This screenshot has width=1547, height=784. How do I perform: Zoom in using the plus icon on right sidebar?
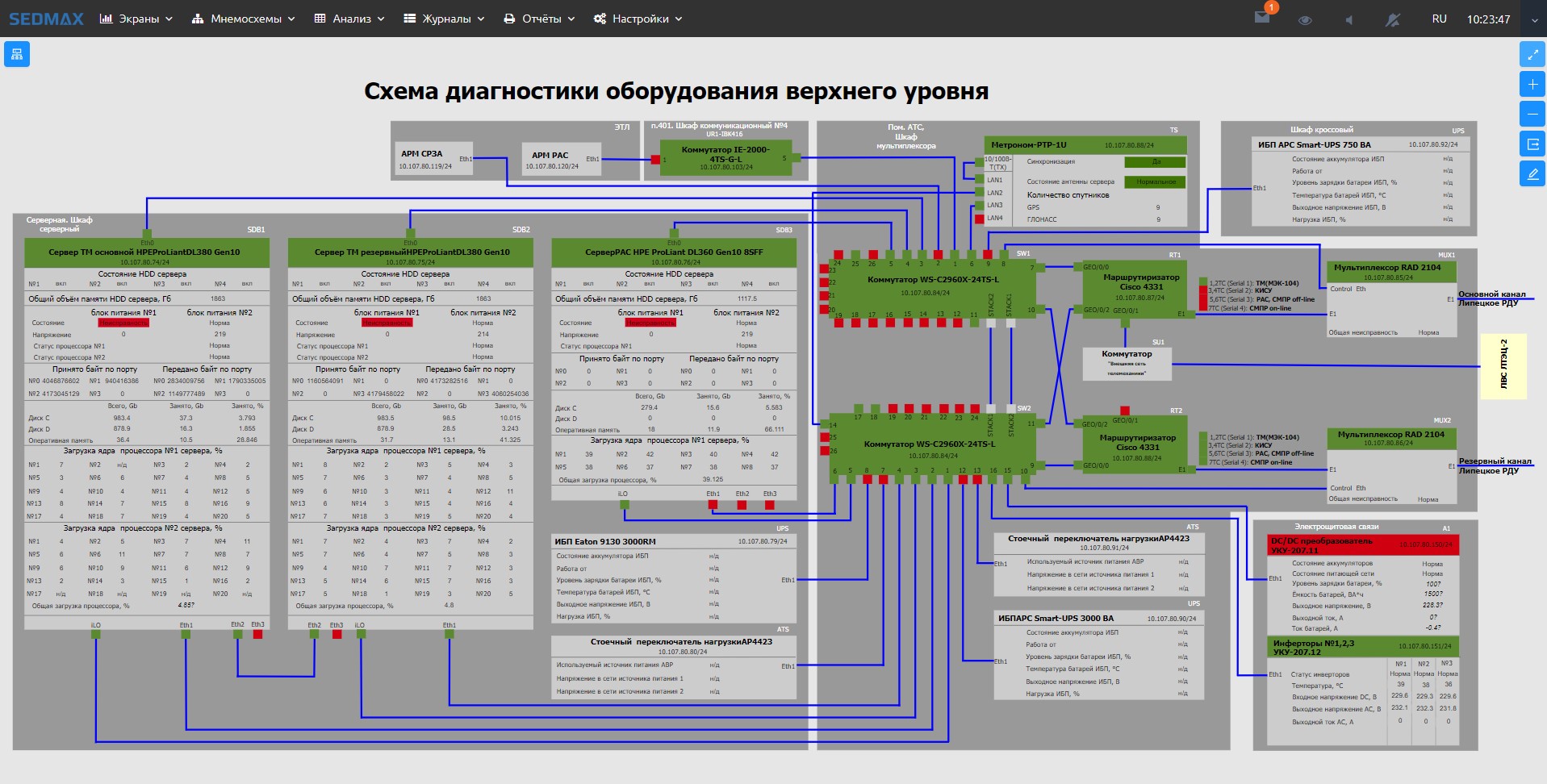click(1532, 83)
